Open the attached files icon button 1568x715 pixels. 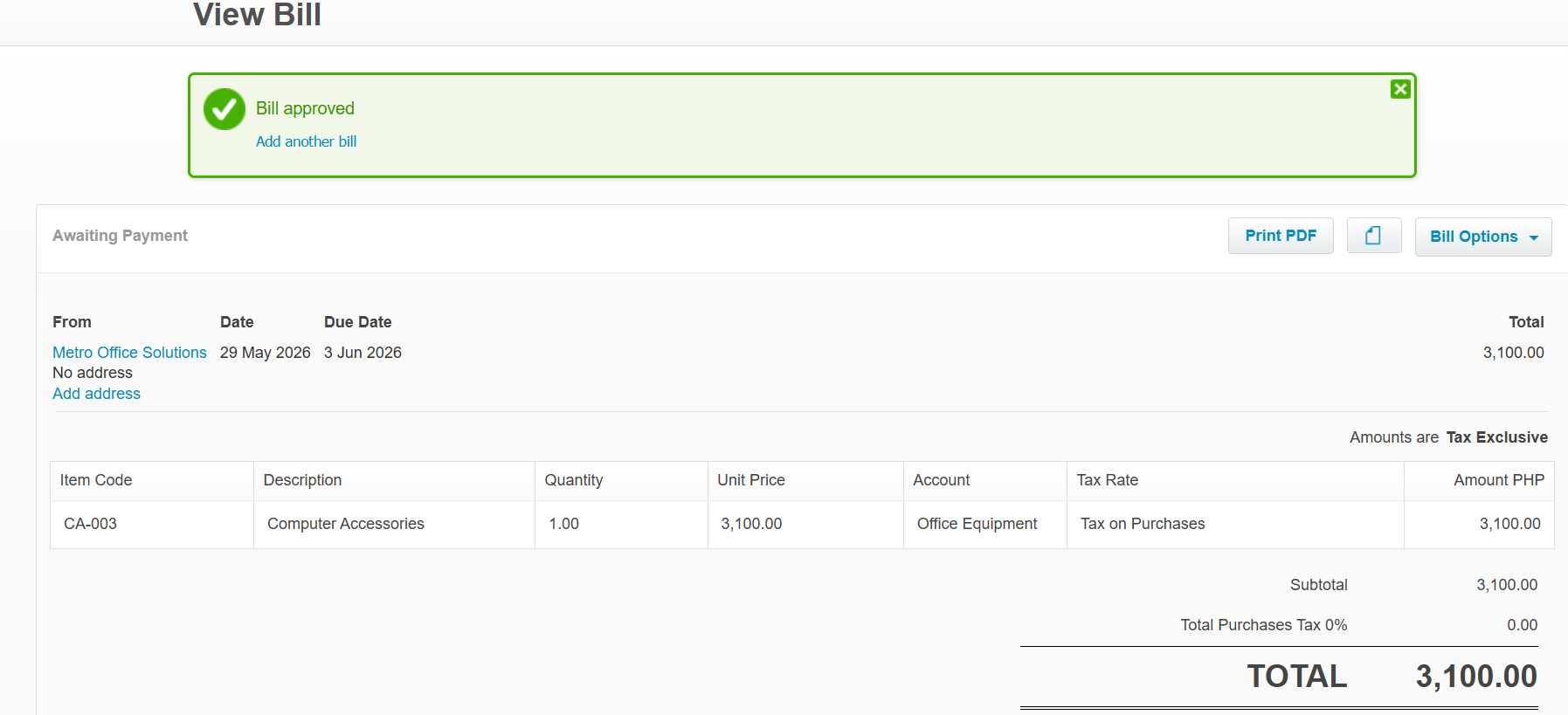click(1374, 236)
